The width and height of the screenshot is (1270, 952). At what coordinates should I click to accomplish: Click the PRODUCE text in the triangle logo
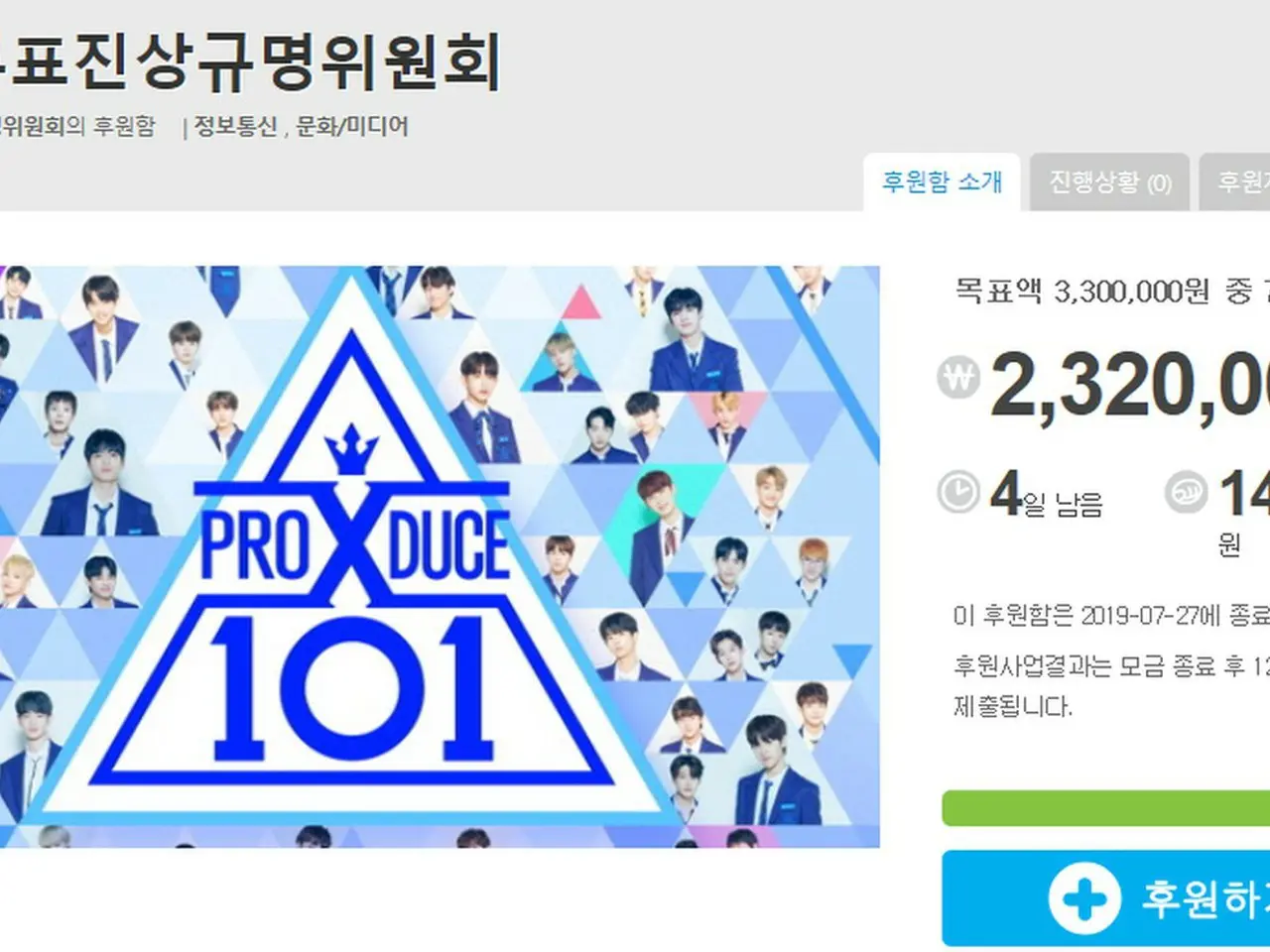tap(354, 545)
